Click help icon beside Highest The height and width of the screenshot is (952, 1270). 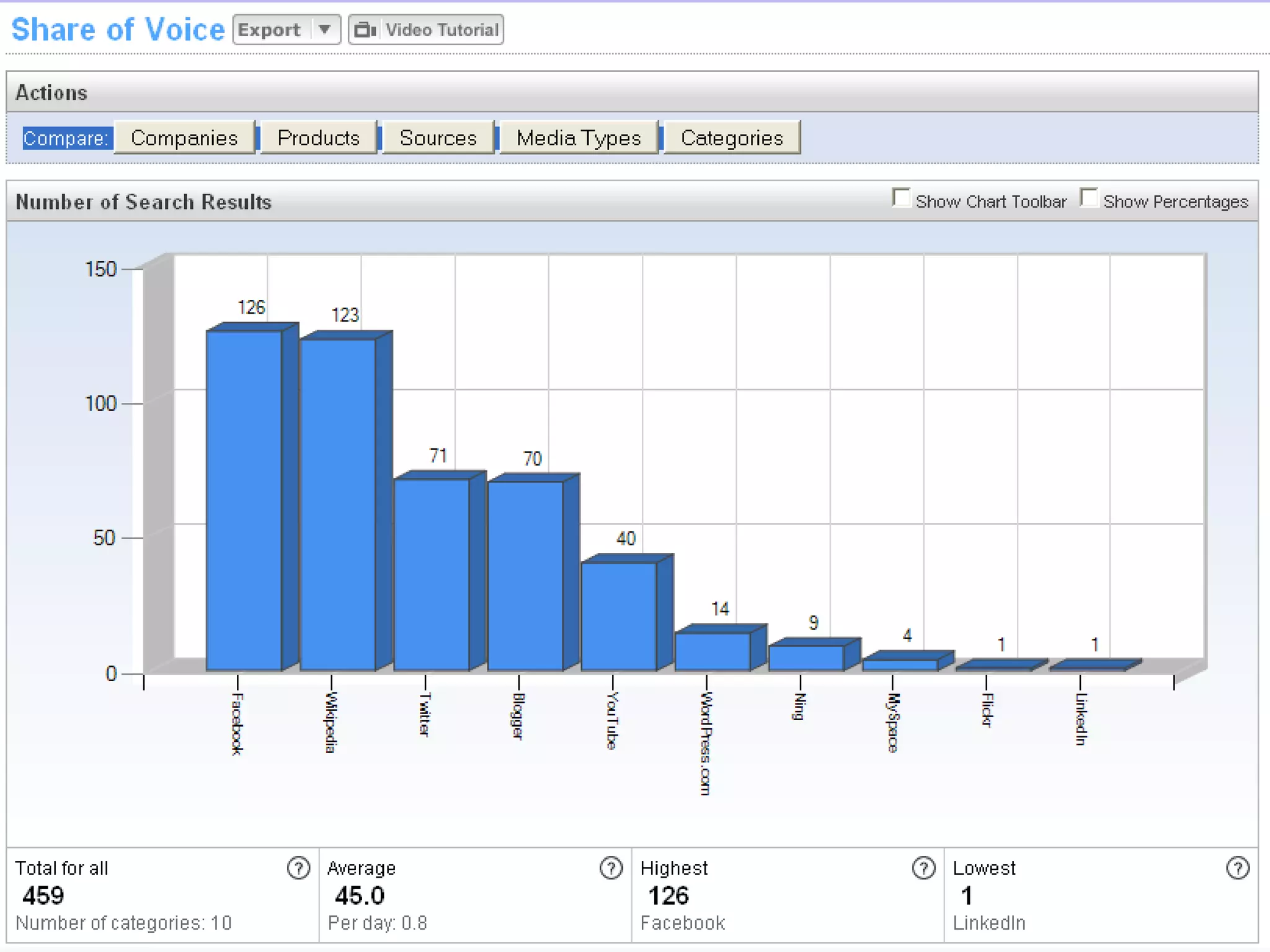(x=923, y=868)
